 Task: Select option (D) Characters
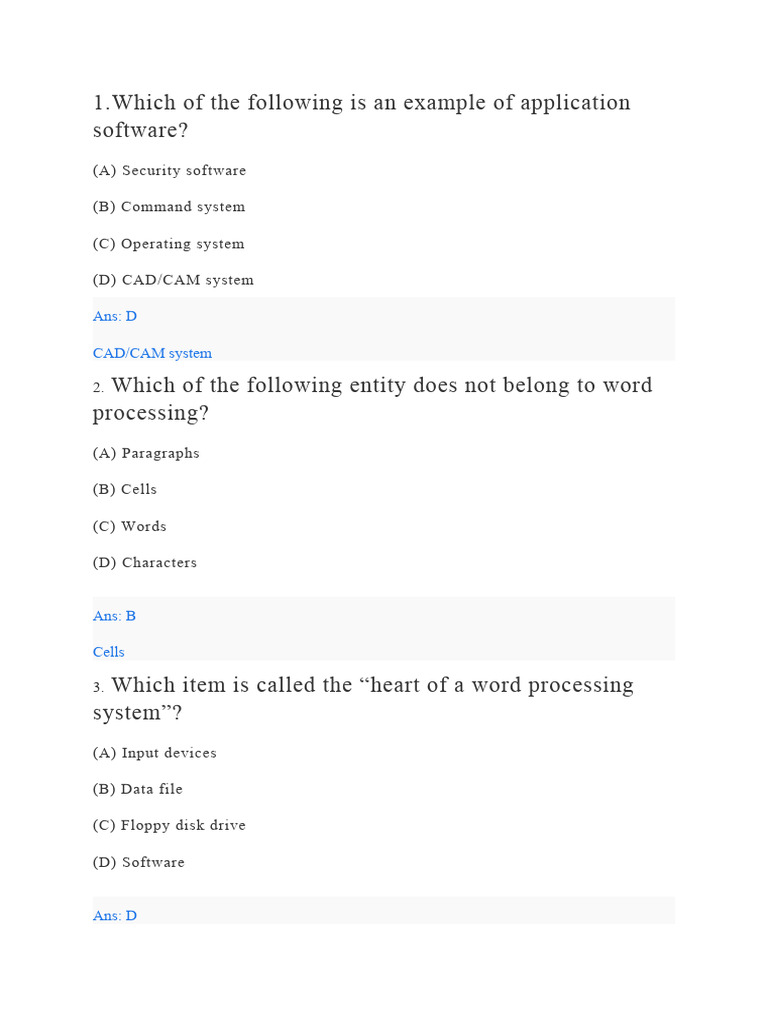click(x=145, y=563)
